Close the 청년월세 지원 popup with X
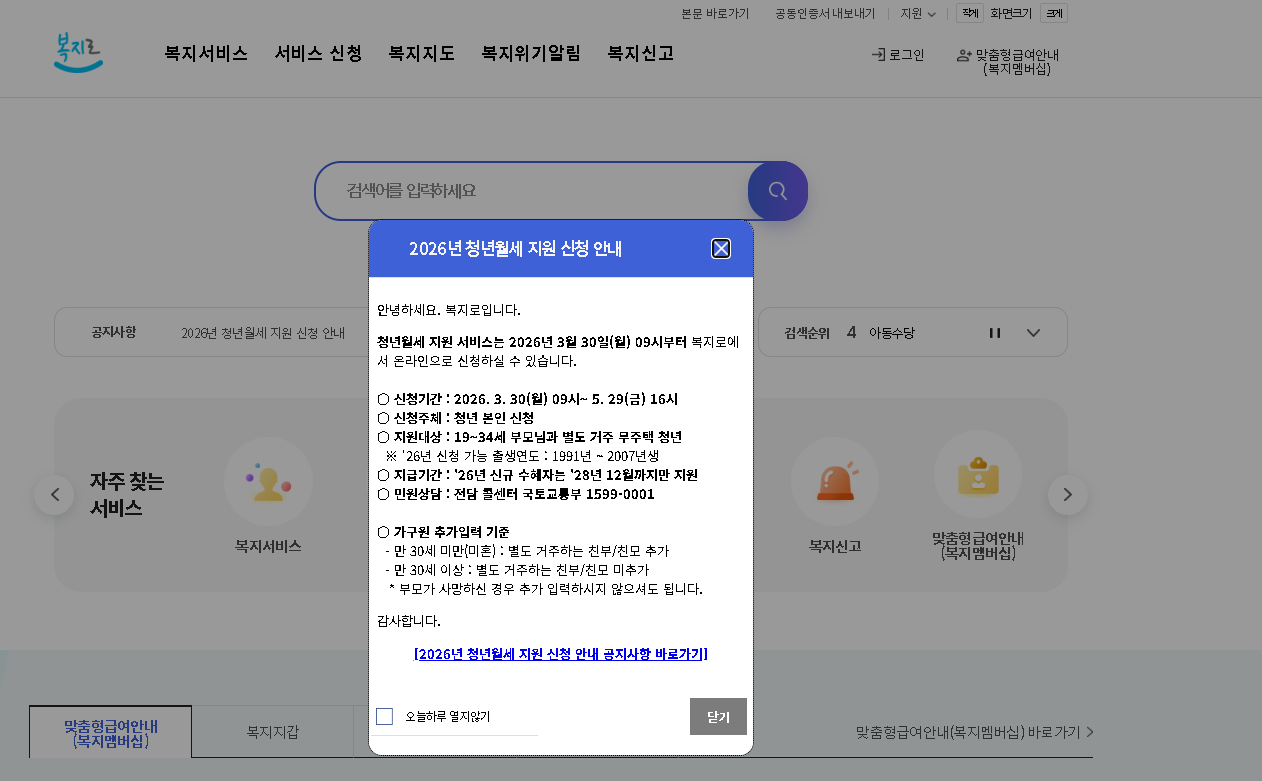The image size is (1262, 781). (721, 249)
